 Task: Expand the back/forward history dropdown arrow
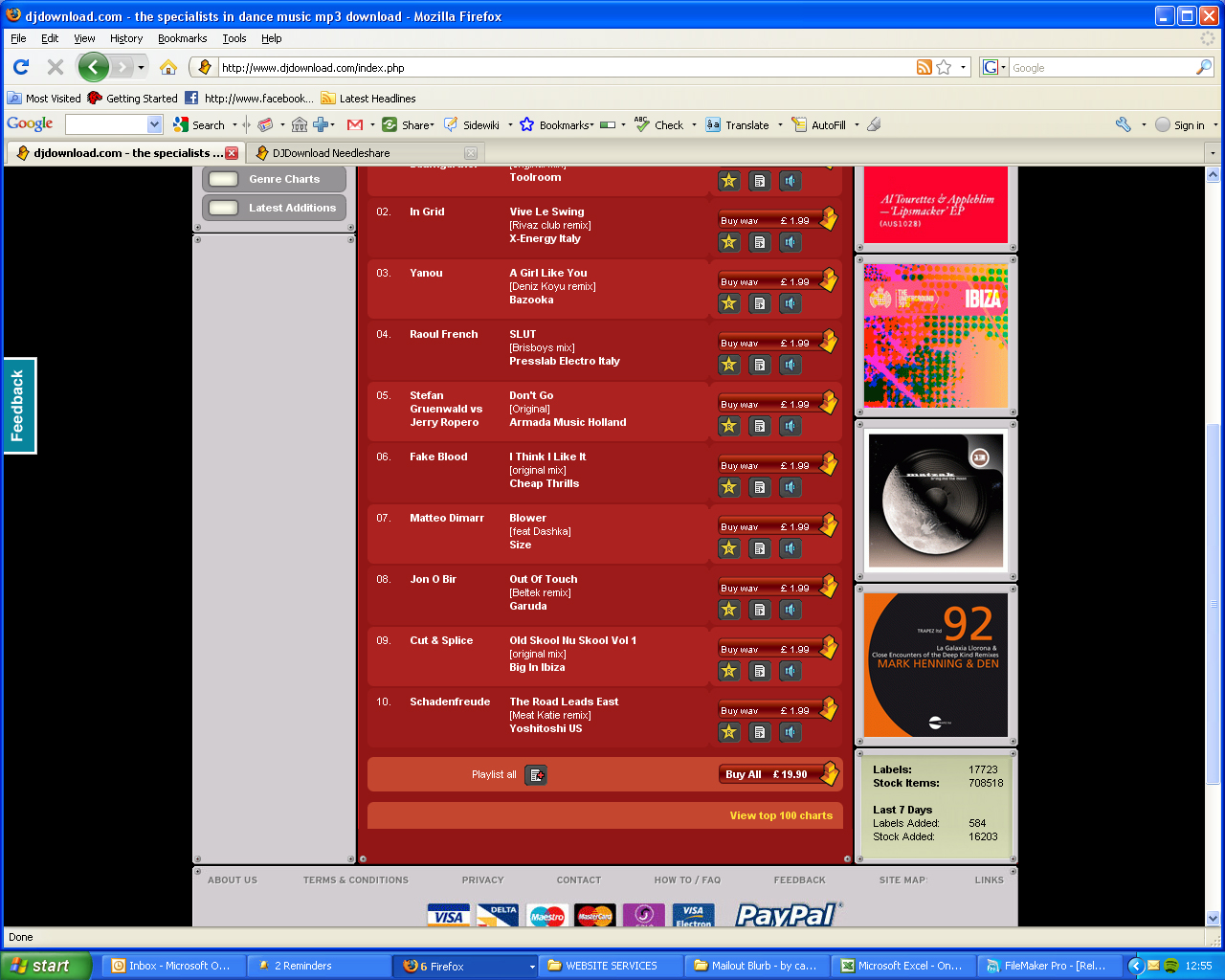pyautogui.click(x=141, y=67)
